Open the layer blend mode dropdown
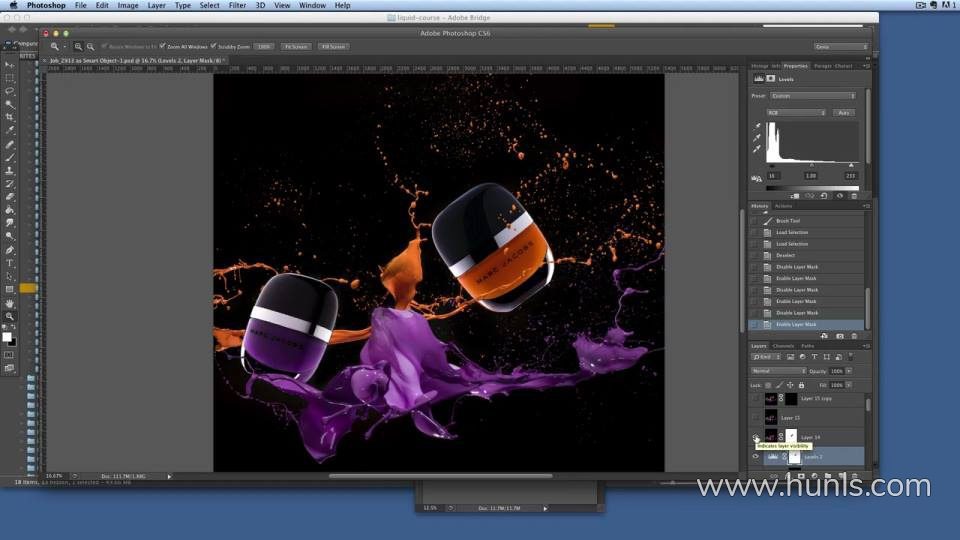The width and height of the screenshot is (960, 540). click(779, 371)
